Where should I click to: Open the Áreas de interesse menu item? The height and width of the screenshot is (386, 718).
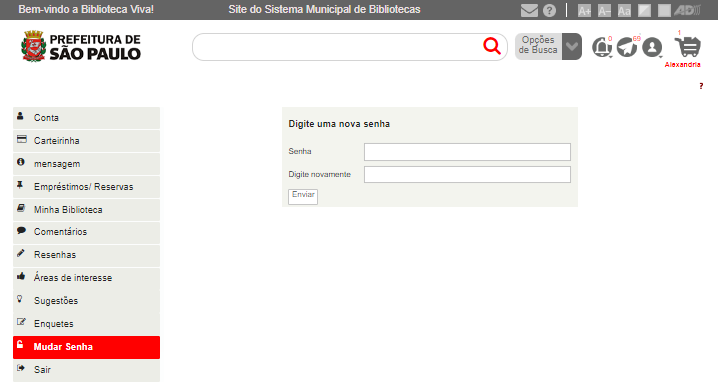(87, 278)
